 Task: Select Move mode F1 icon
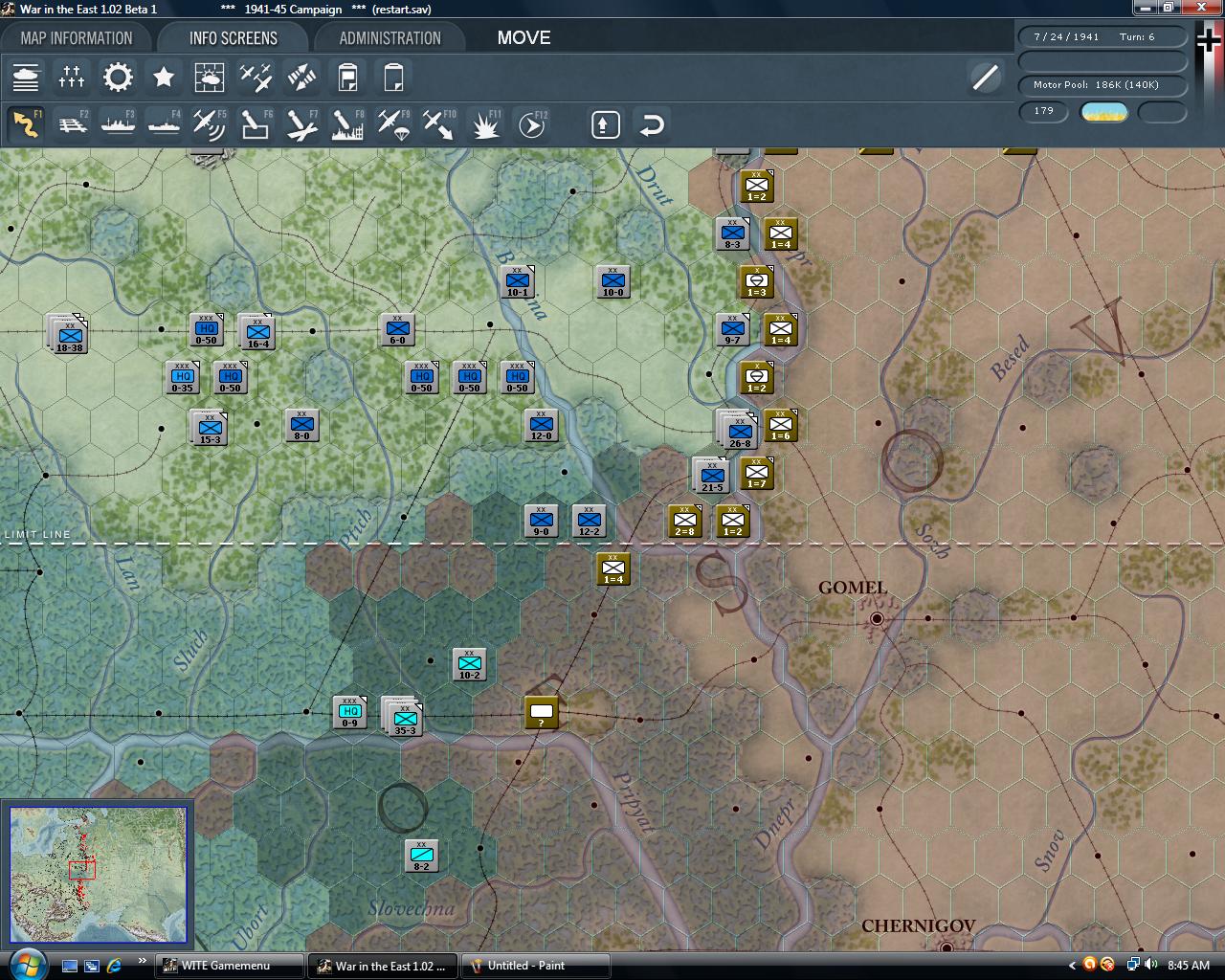26,124
